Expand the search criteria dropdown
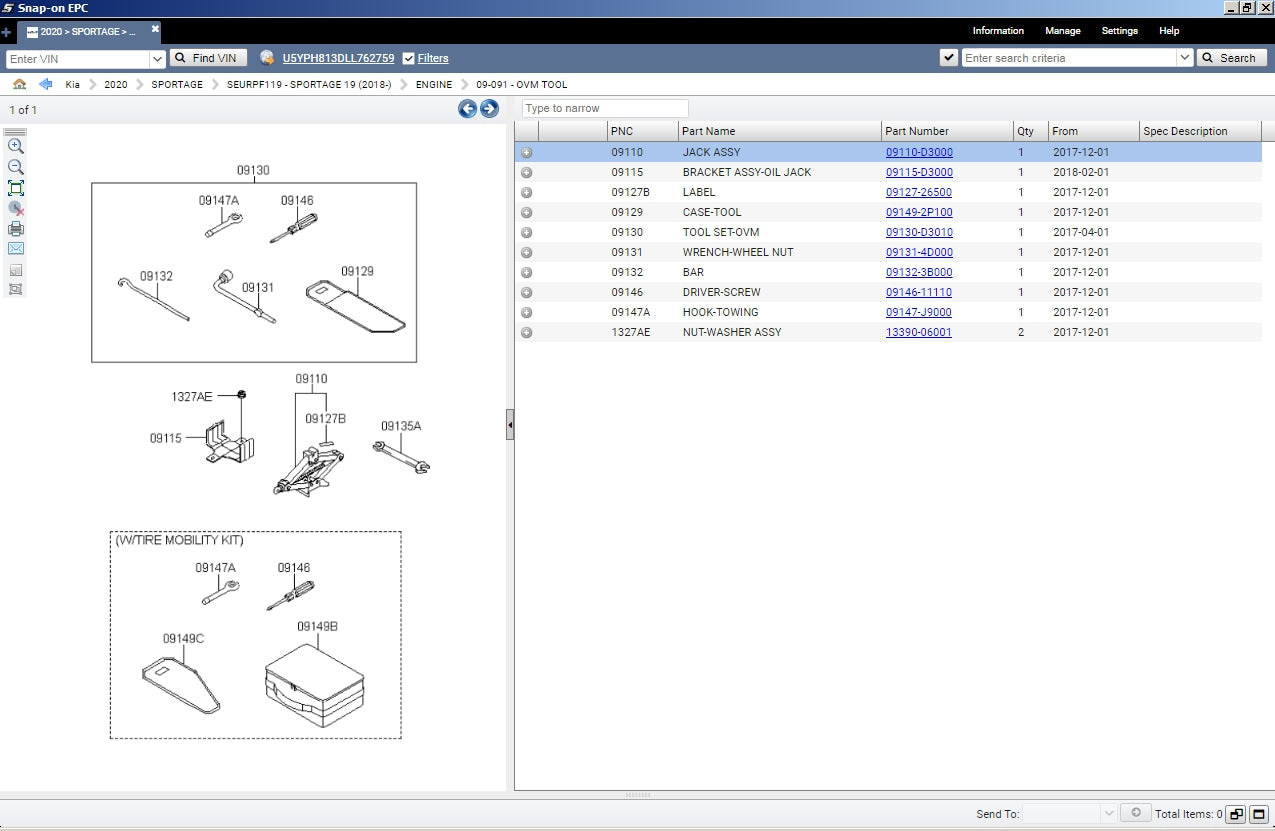This screenshot has height=831, width=1275. (x=1185, y=58)
